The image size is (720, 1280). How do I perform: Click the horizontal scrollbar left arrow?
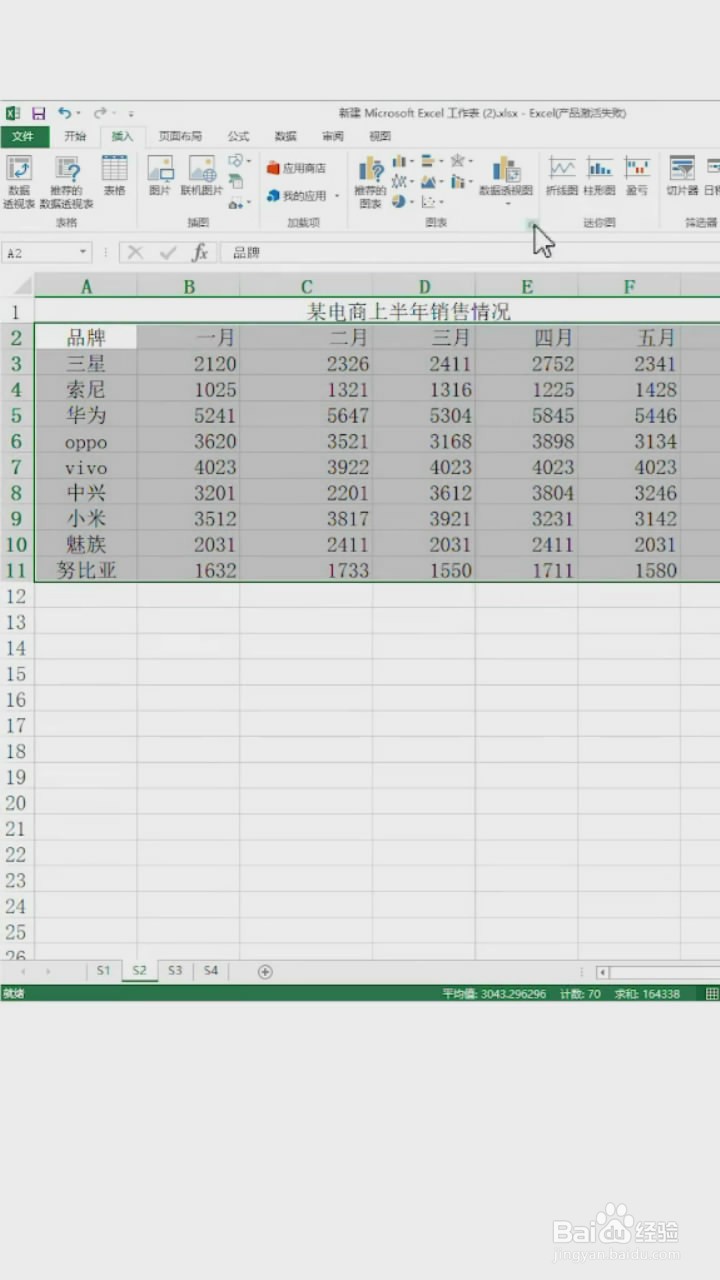602,972
